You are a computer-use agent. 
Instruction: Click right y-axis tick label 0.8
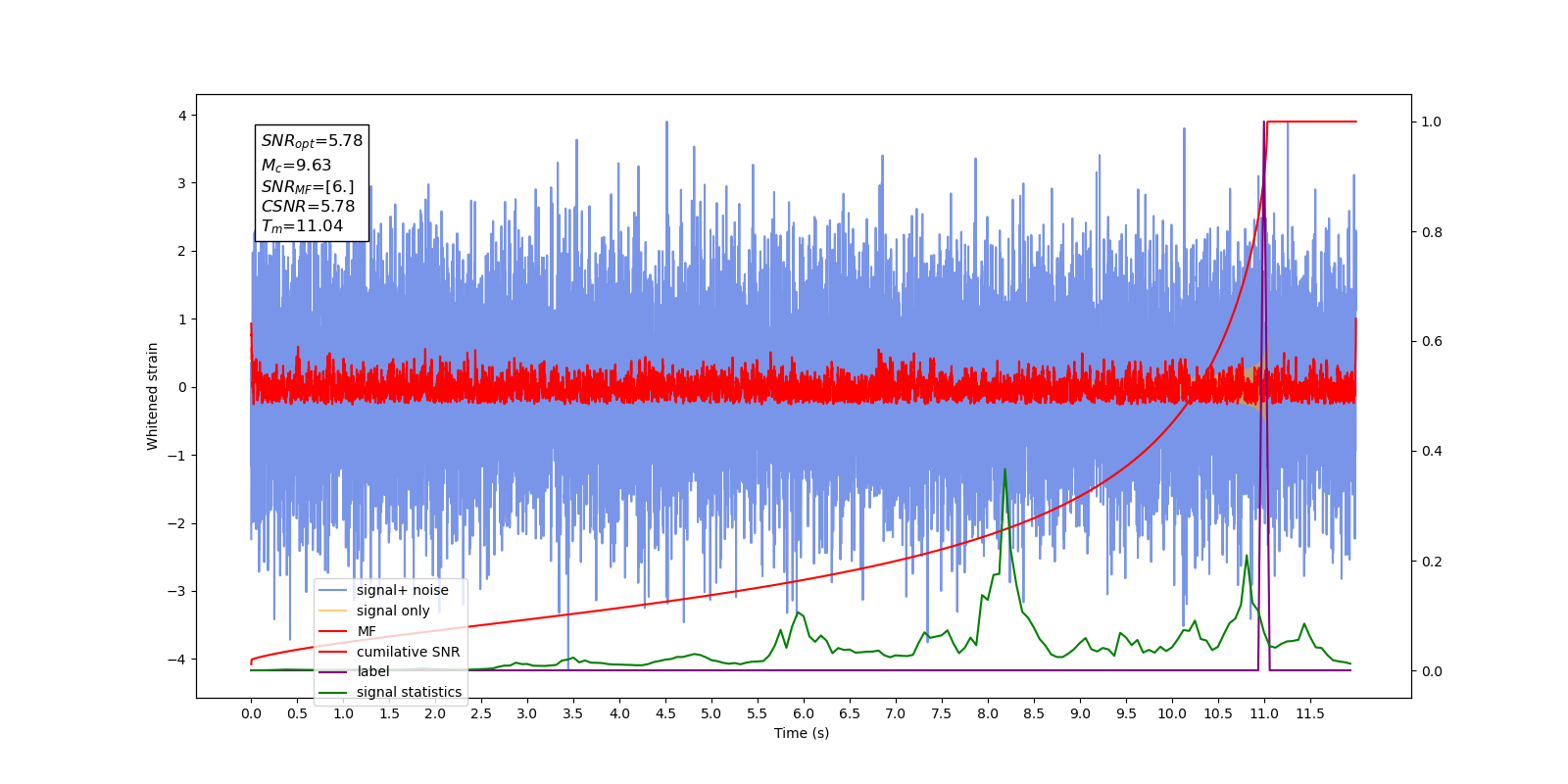pos(1432,232)
